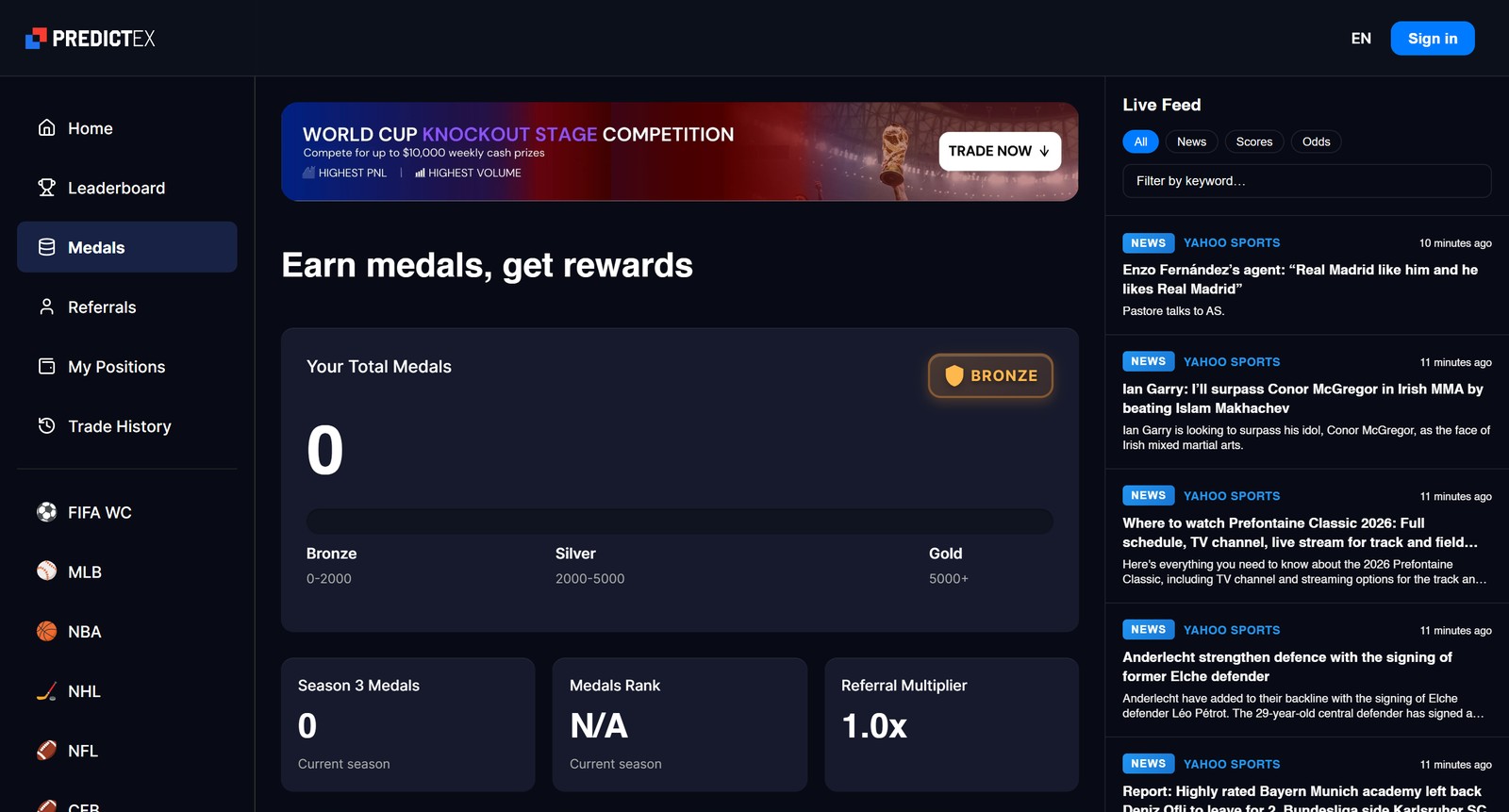
Task: Select NHL in the sidebar
Action: tap(126, 691)
